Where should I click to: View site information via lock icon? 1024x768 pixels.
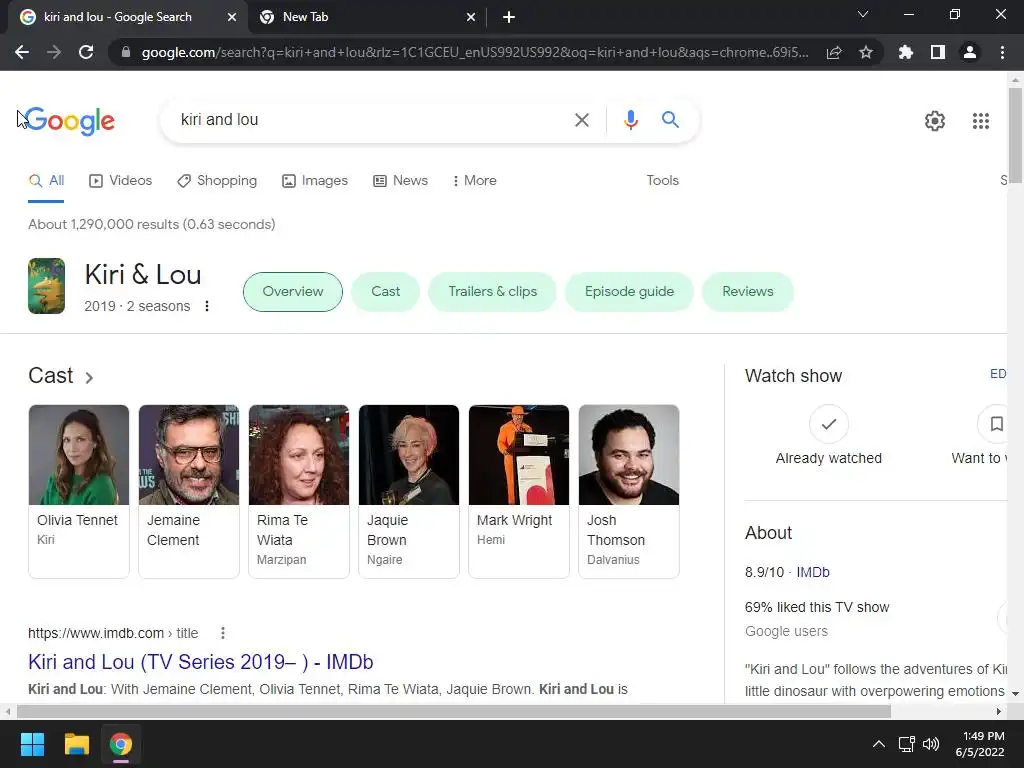126,52
